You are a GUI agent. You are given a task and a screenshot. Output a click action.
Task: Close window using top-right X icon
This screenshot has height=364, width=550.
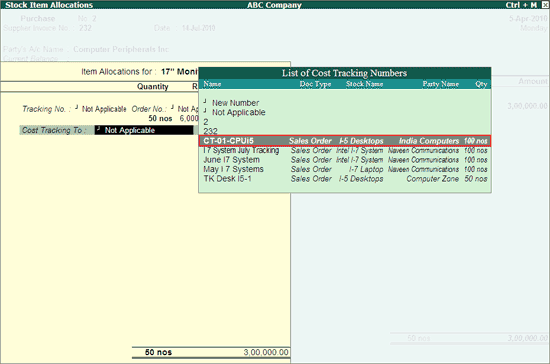coord(546,5)
